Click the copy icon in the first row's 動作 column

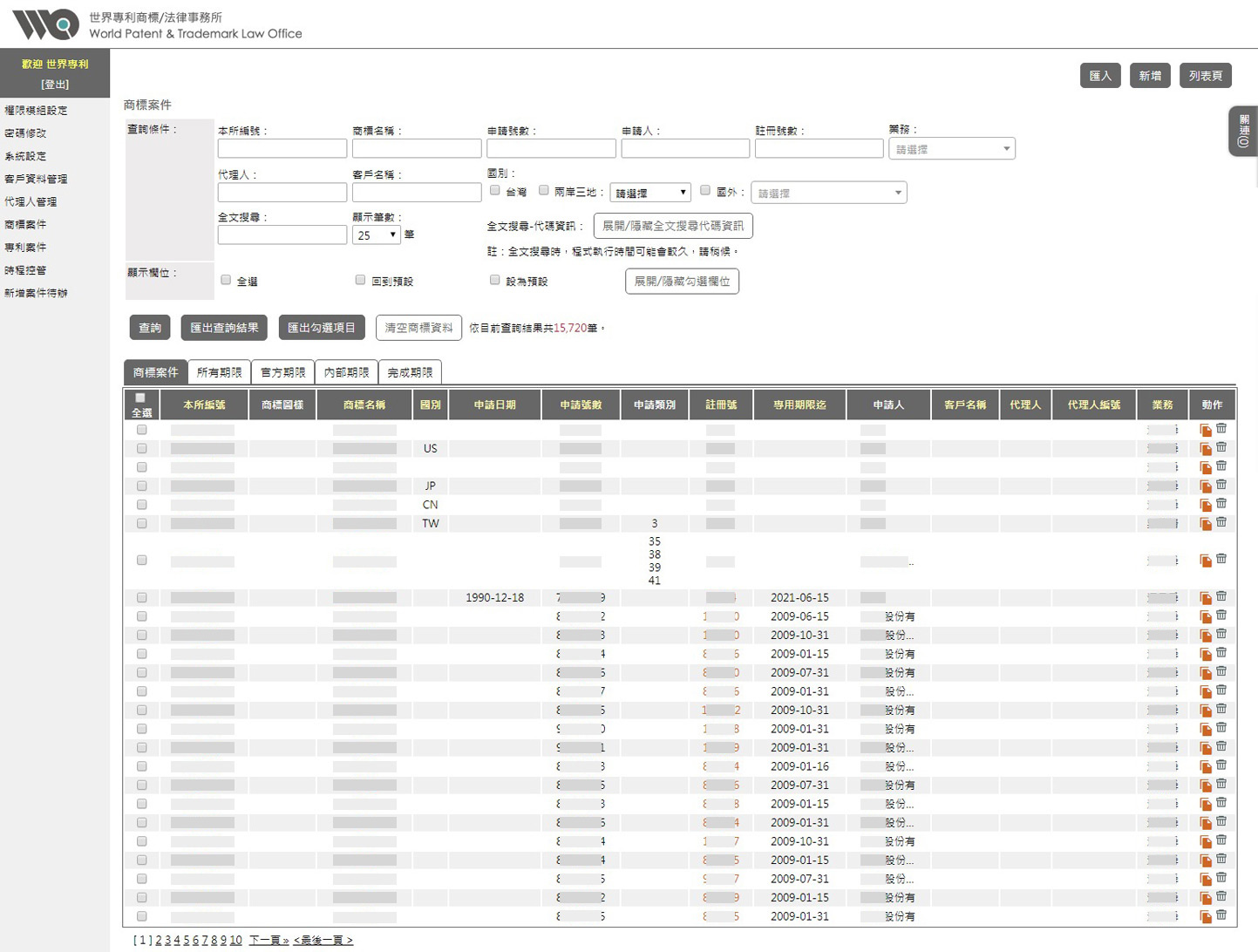[1205, 429]
